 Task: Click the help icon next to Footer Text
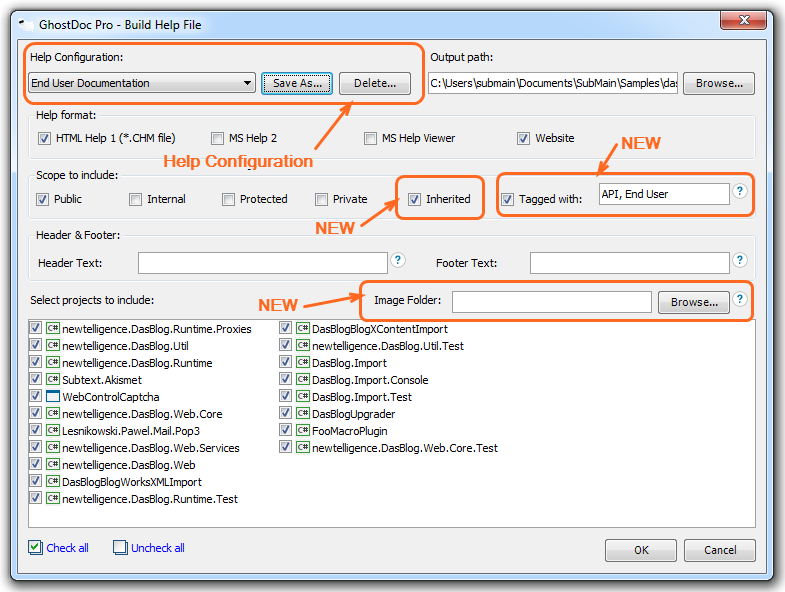pos(740,261)
